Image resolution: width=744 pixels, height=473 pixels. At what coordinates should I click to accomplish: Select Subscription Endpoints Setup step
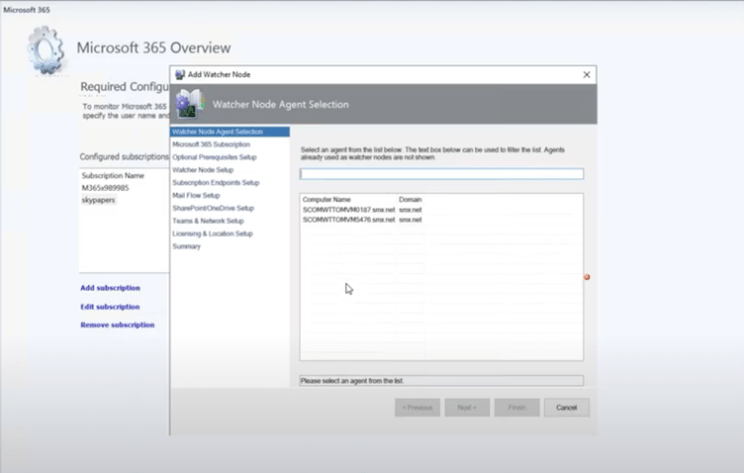(x=216, y=183)
